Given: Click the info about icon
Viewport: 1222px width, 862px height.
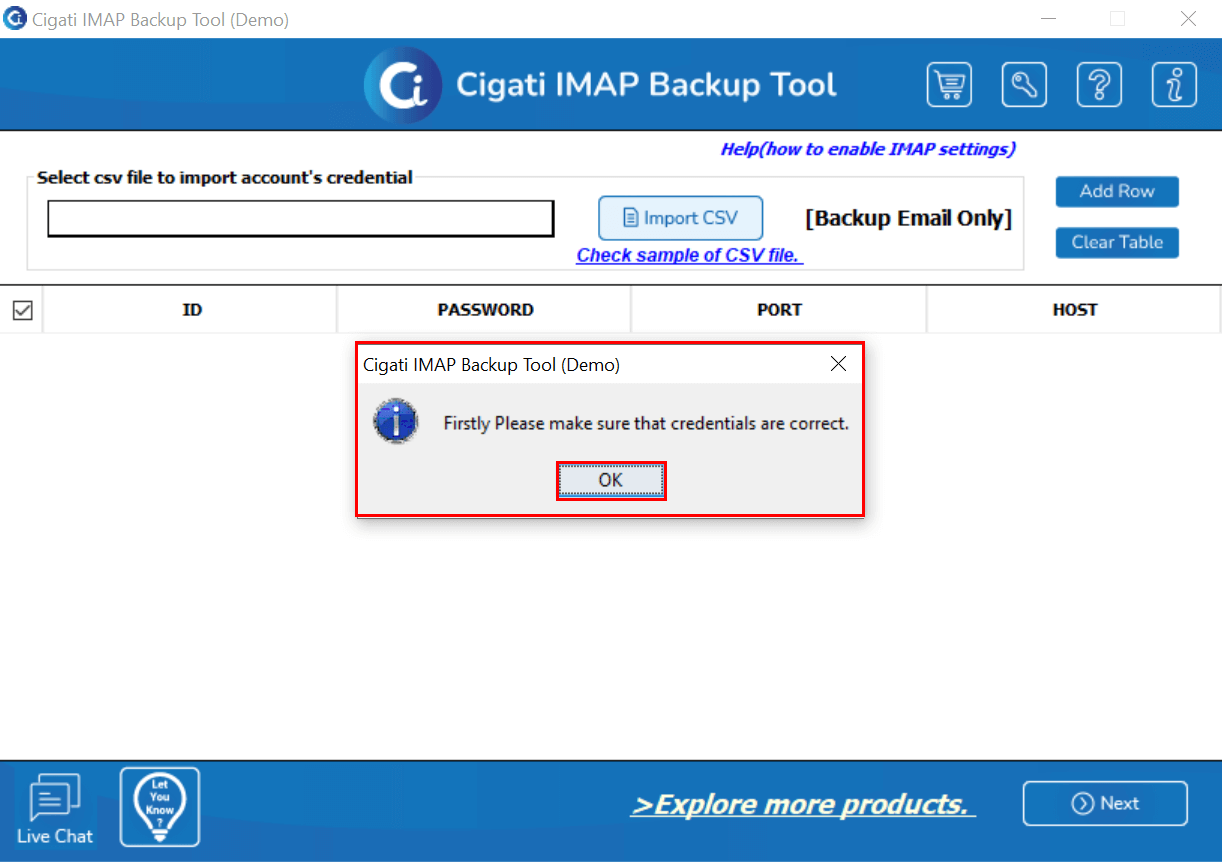Looking at the screenshot, I should (1174, 85).
